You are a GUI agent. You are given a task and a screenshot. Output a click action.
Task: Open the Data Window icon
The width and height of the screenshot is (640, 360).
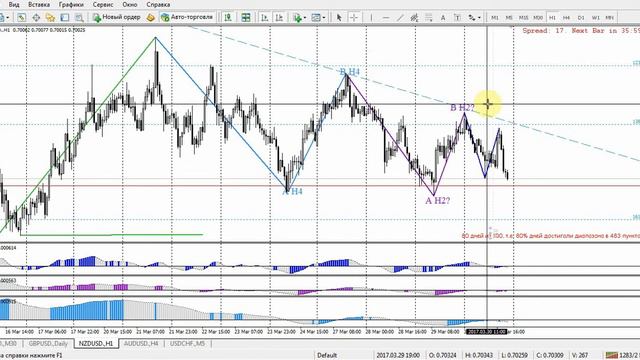pos(36,17)
